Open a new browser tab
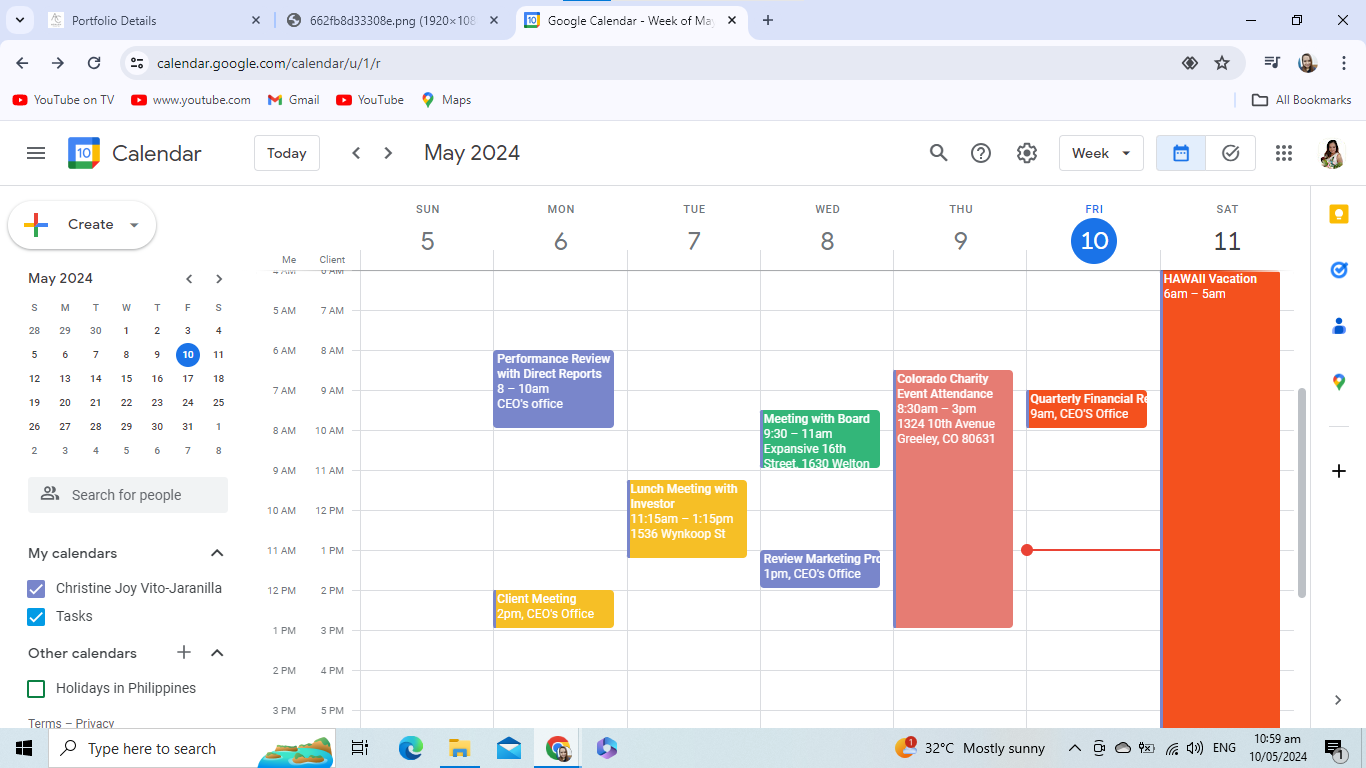This screenshot has width=1366, height=768. click(768, 20)
